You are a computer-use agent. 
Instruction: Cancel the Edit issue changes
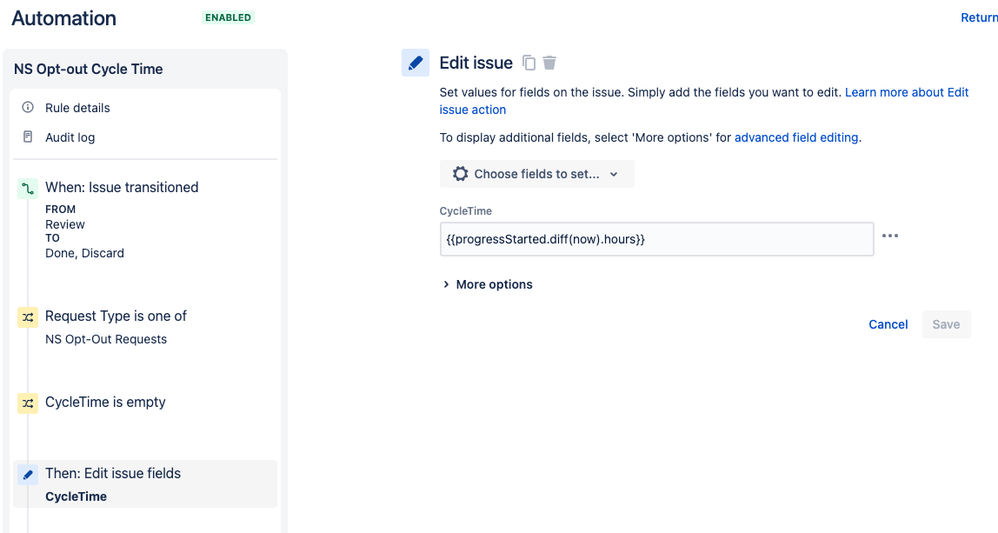click(888, 324)
